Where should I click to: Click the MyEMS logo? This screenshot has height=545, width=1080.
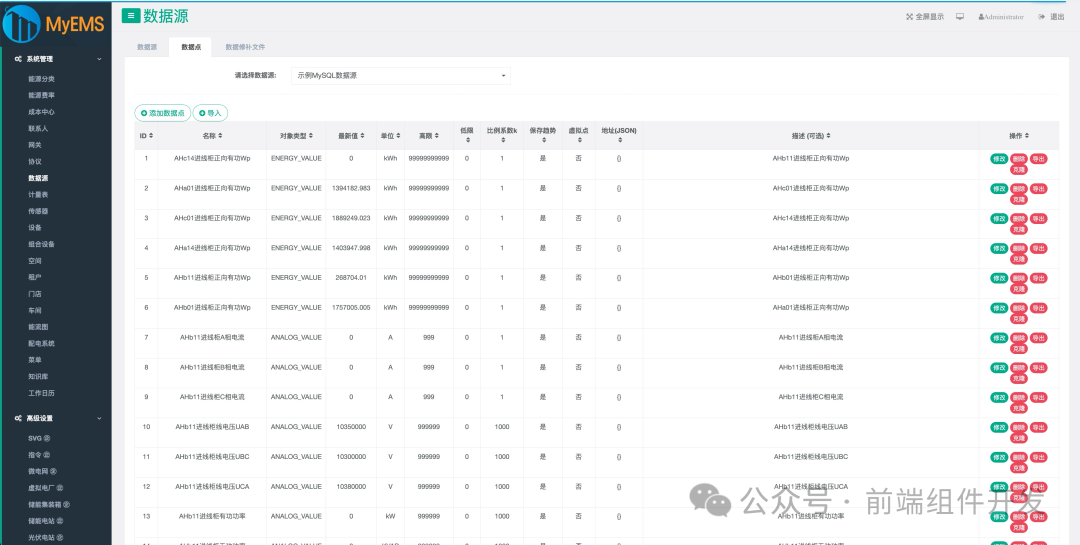coord(54,23)
